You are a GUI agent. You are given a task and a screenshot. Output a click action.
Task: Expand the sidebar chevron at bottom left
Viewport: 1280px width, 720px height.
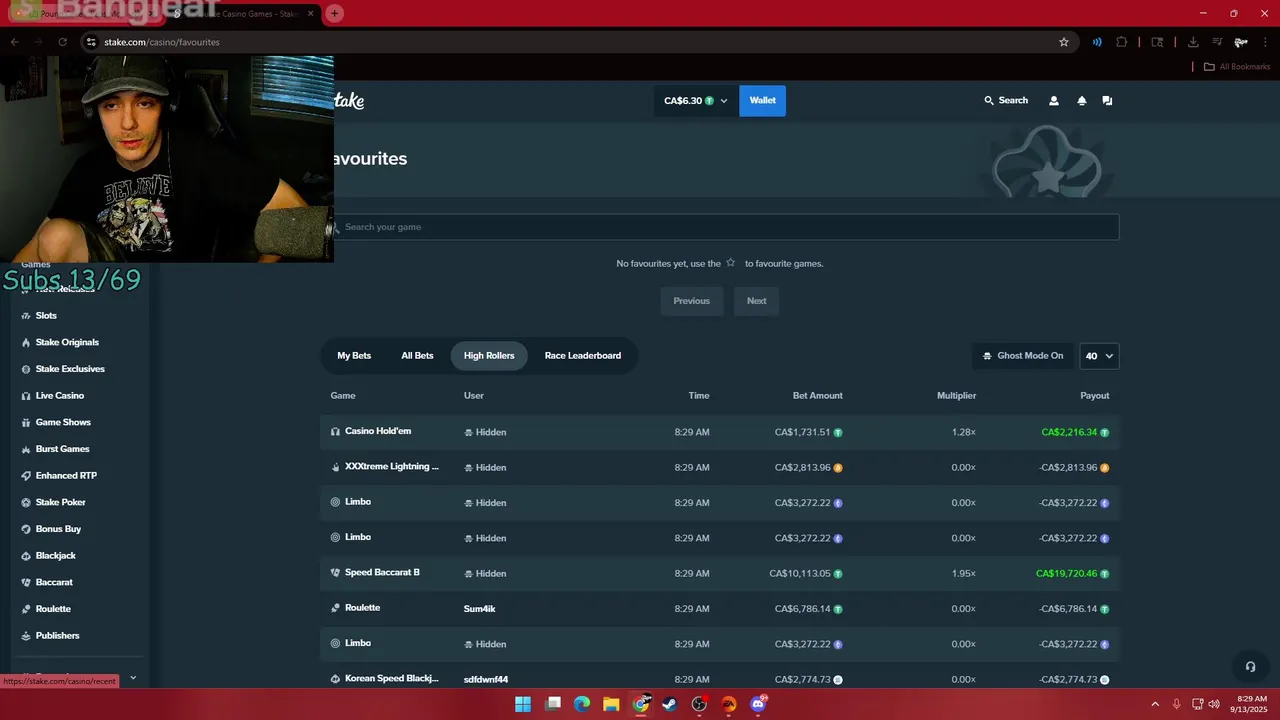(132, 678)
